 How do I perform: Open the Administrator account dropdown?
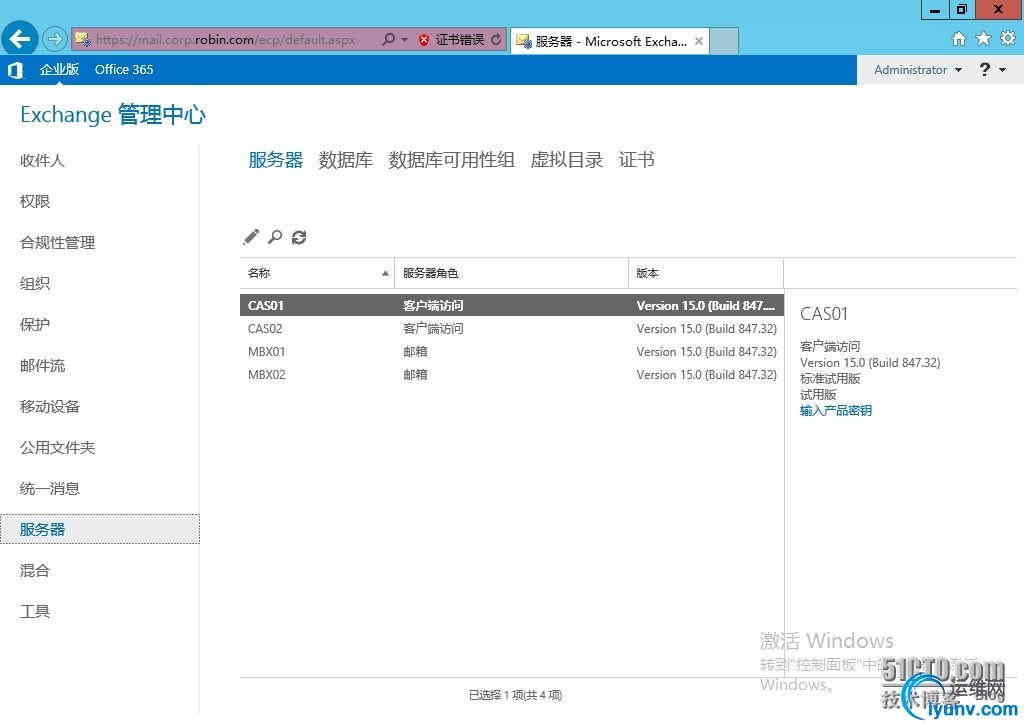918,69
